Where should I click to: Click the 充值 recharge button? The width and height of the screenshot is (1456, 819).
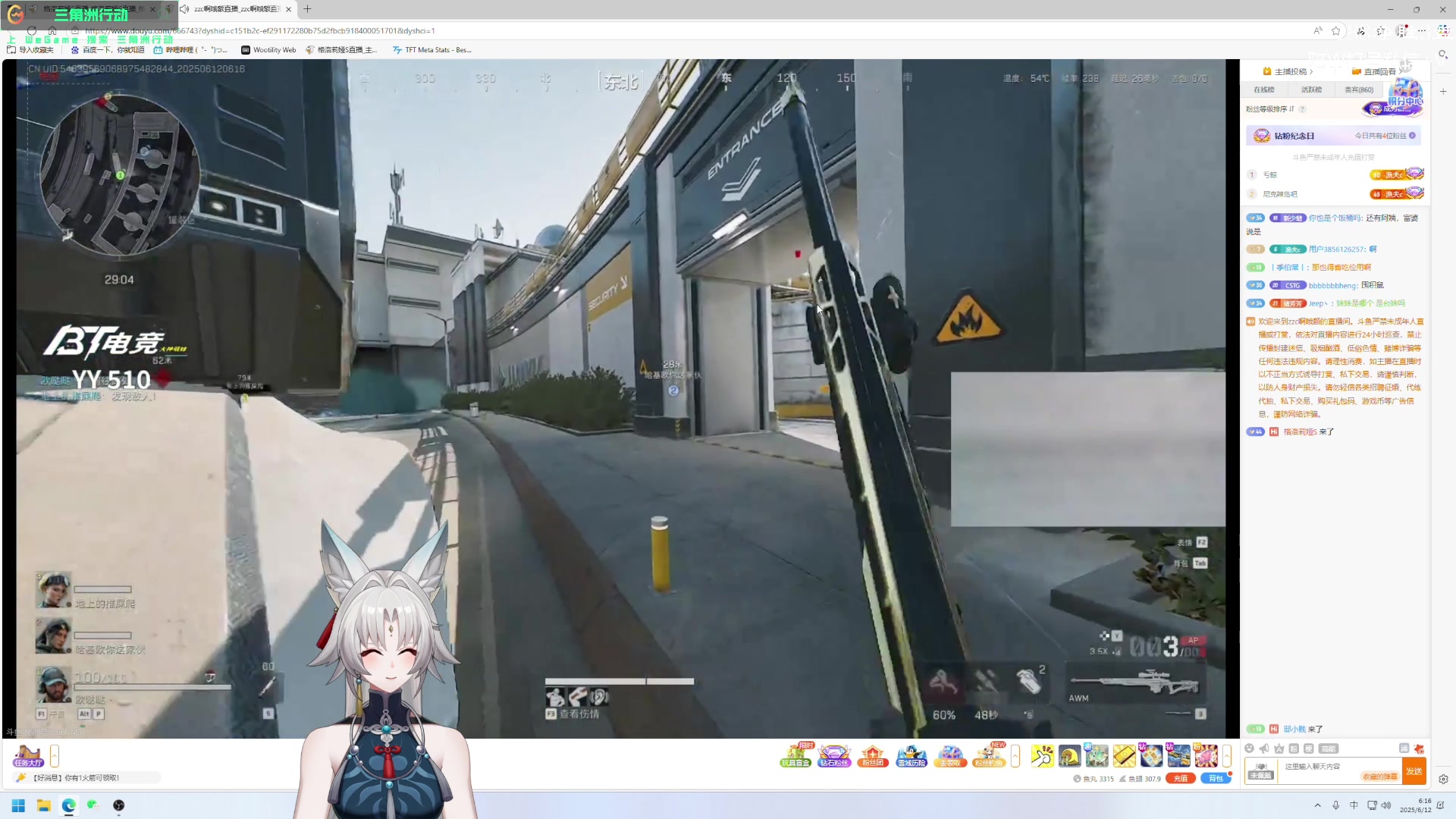(1181, 778)
